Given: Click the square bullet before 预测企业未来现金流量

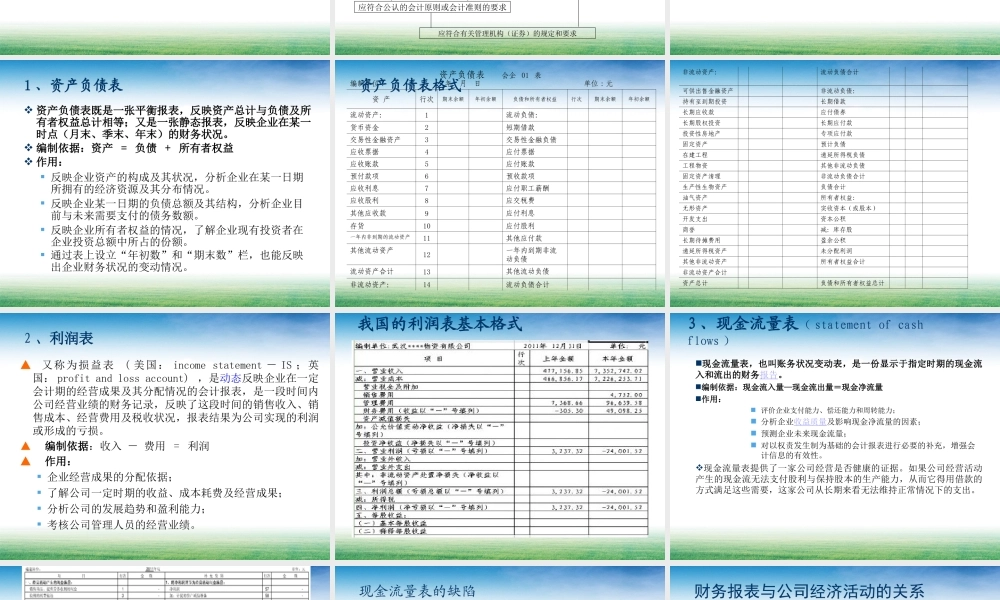Looking at the screenshot, I should click(752, 432).
